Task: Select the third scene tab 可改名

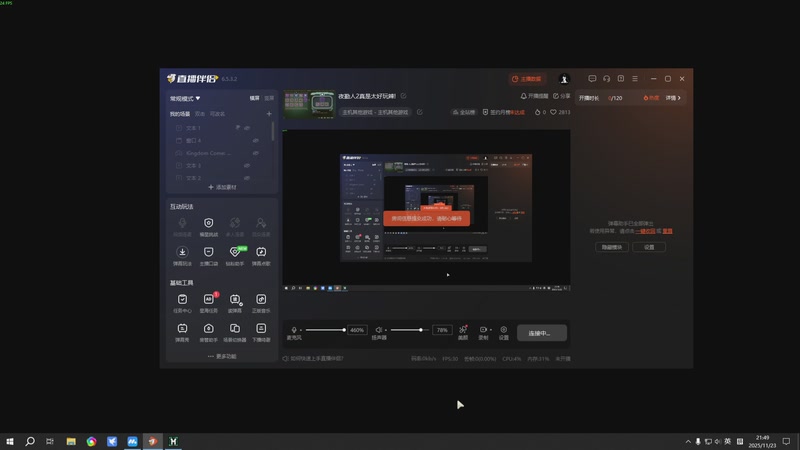Action: (217, 114)
